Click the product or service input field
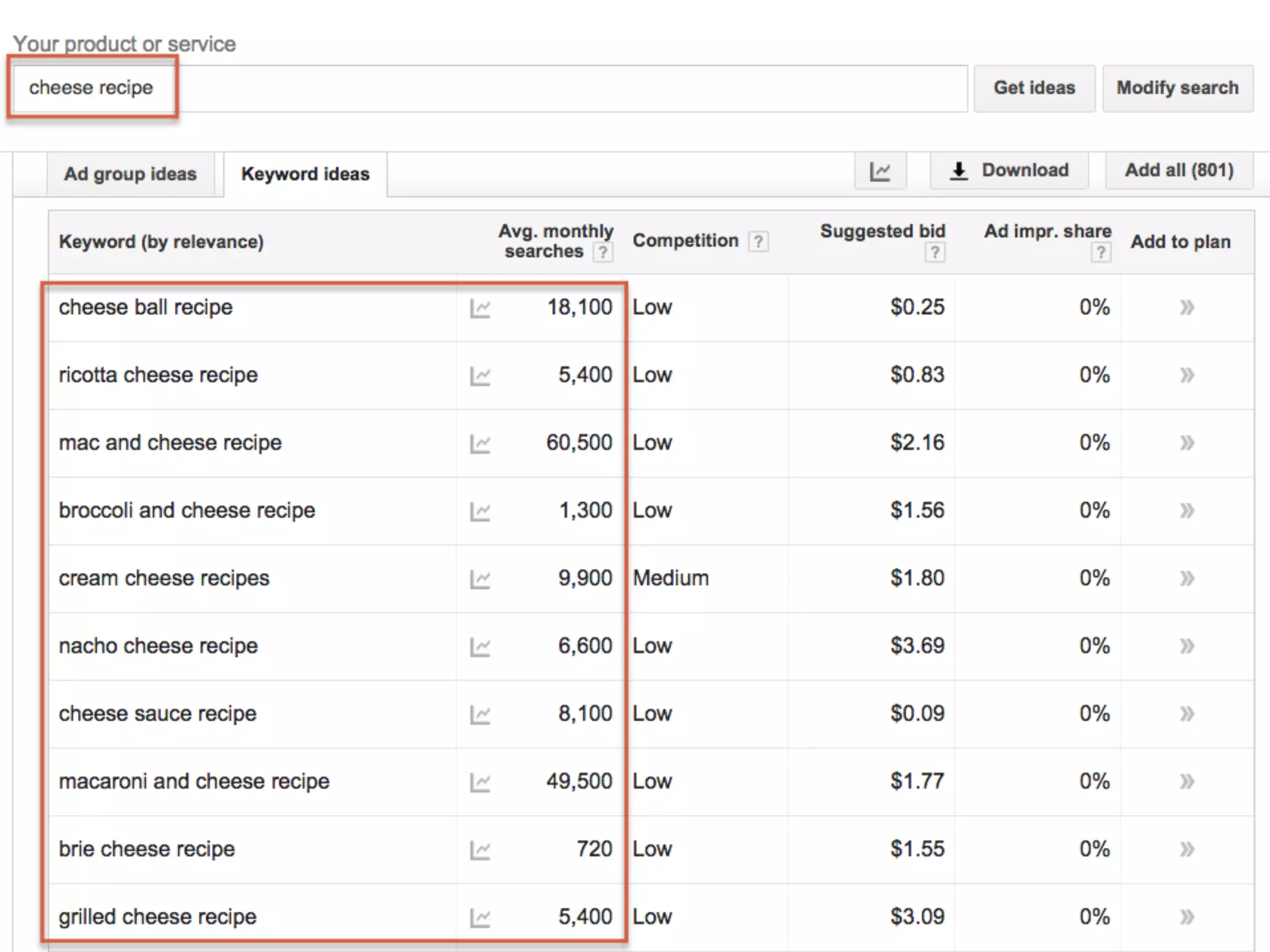Screen dimensions: 1270x952 (x=490, y=88)
